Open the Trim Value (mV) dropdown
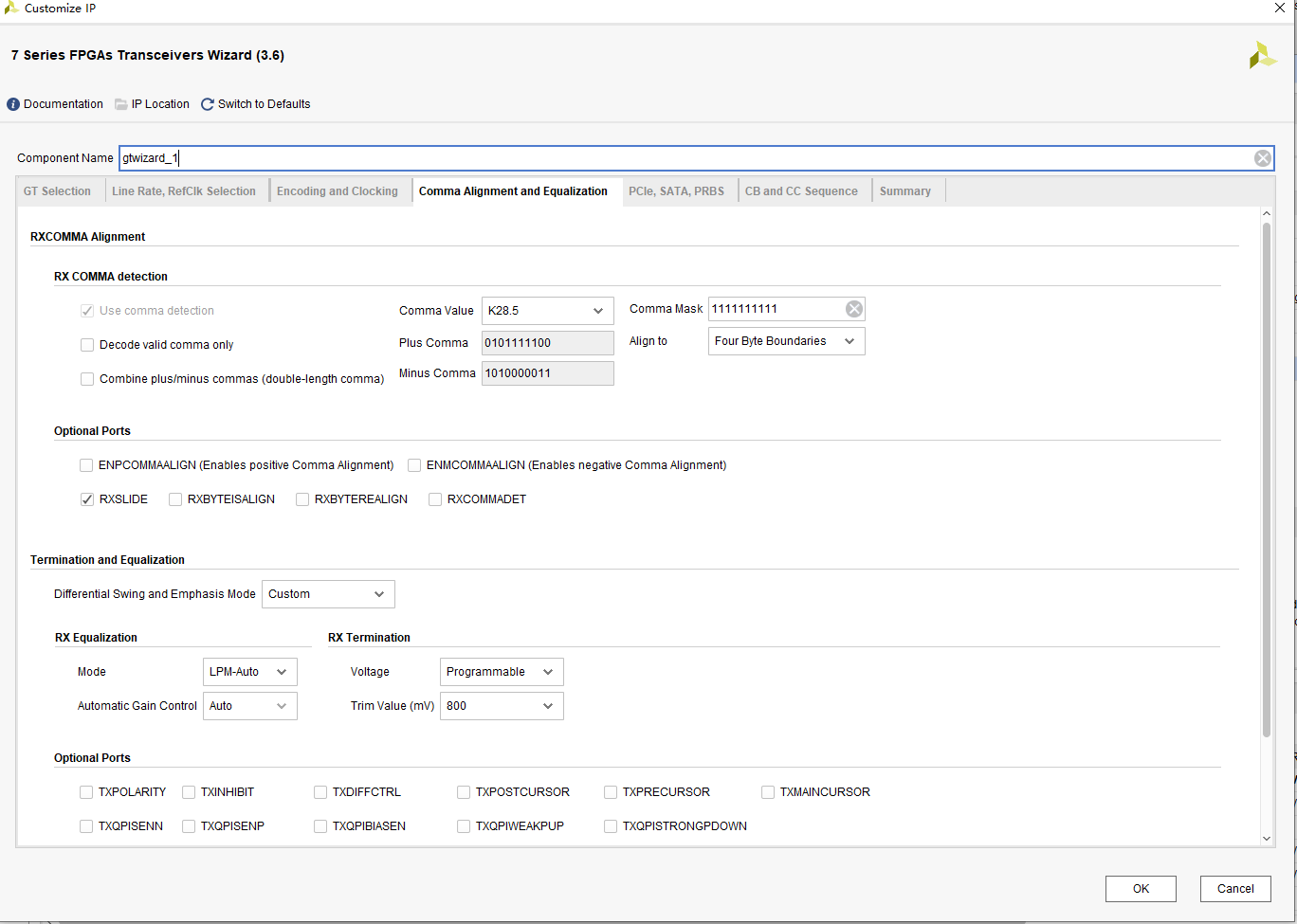The image size is (1297, 924). (x=502, y=706)
